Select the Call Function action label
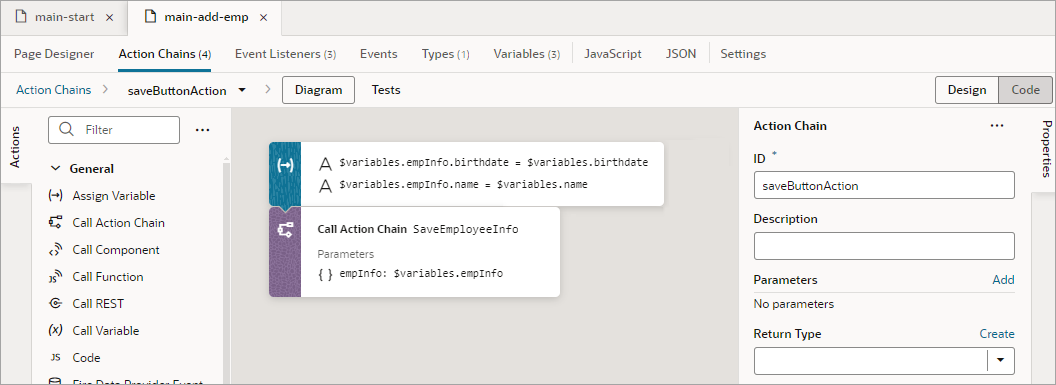The height and width of the screenshot is (385, 1056). tap(108, 277)
